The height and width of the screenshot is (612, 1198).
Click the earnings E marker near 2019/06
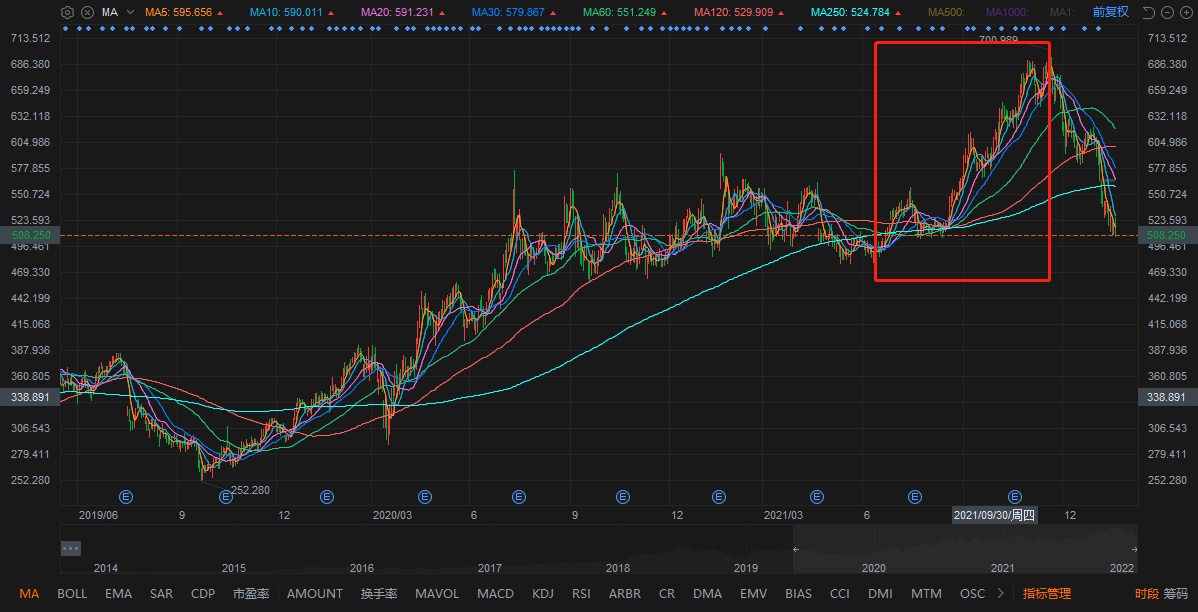tap(126, 496)
